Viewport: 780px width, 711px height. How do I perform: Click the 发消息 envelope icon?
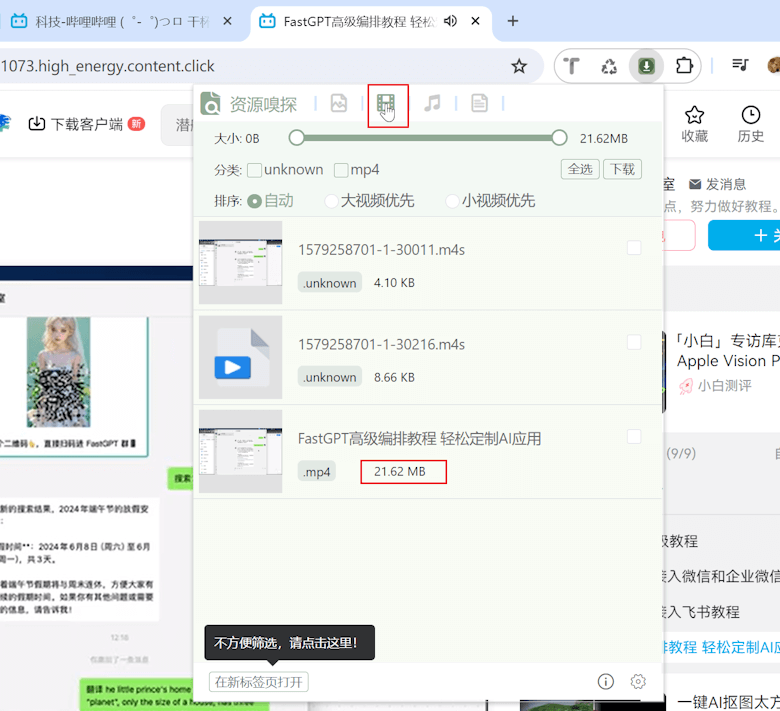pyautogui.click(x=695, y=185)
